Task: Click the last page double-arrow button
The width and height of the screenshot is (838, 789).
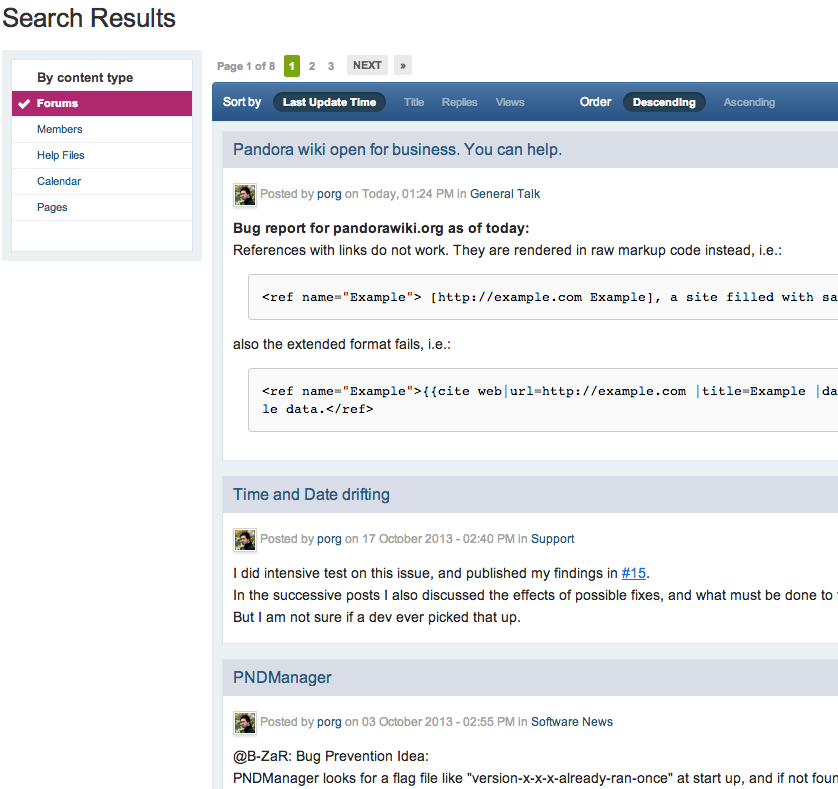Action: tap(402, 66)
